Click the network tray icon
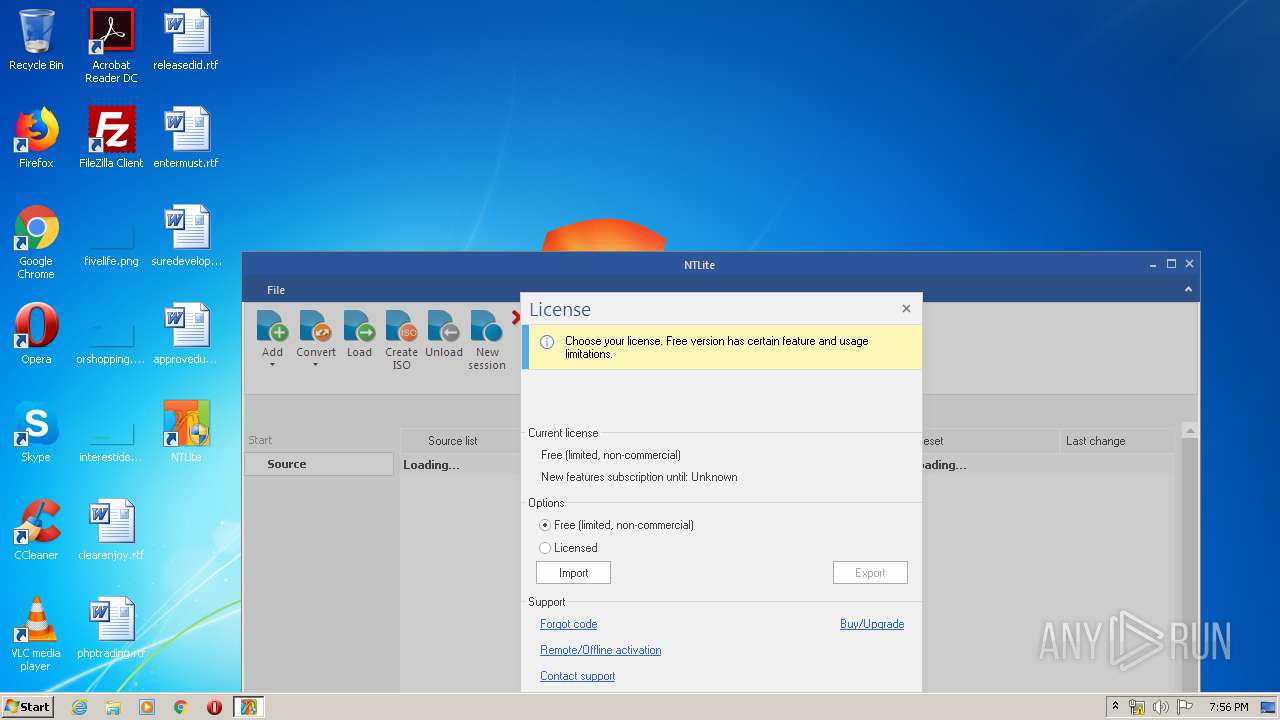 [1137, 707]
